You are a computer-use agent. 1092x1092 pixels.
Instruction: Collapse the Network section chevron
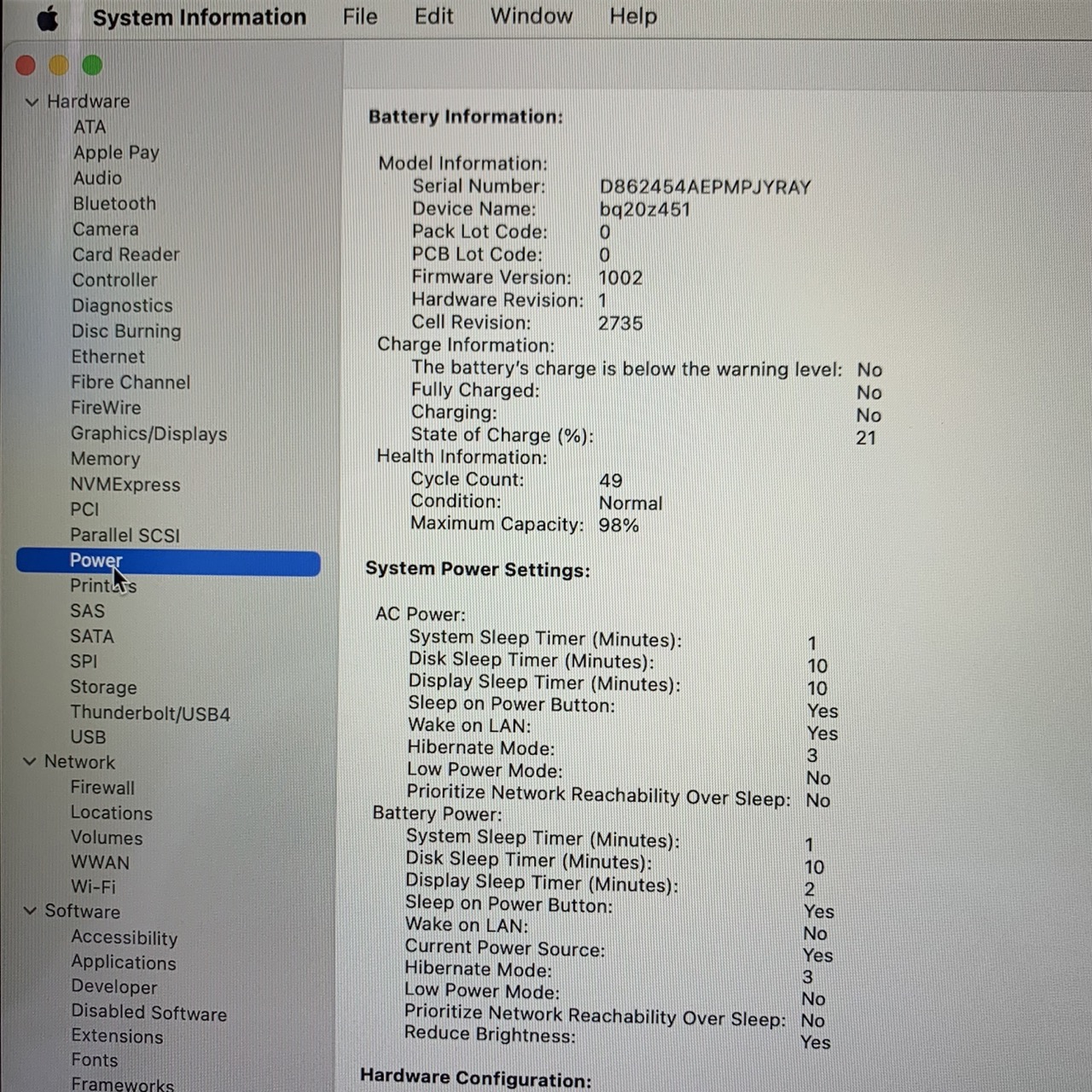point(30,762)
